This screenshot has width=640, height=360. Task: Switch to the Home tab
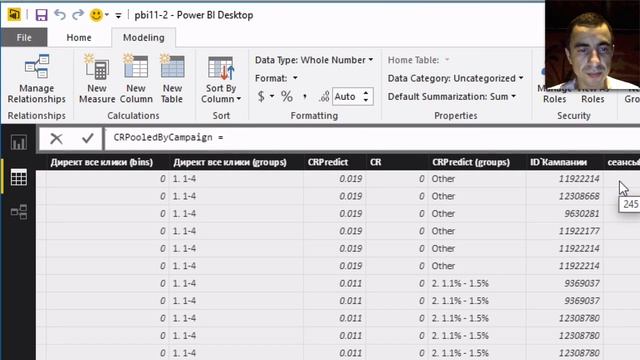(79, 38)
